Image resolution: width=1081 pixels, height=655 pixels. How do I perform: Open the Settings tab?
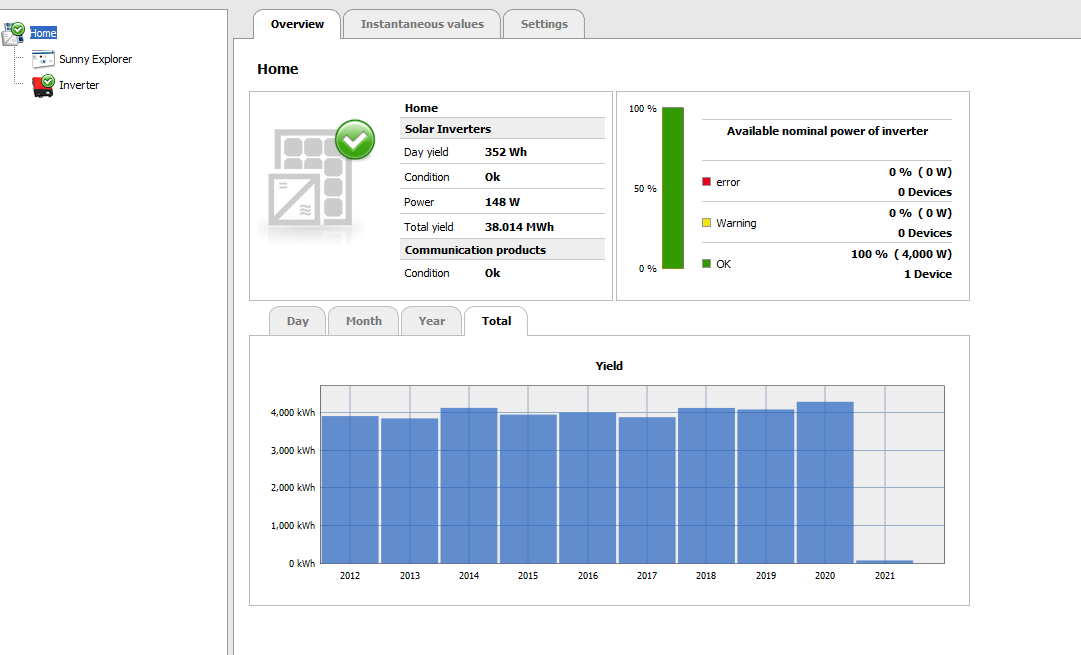[x=544, y=24]
